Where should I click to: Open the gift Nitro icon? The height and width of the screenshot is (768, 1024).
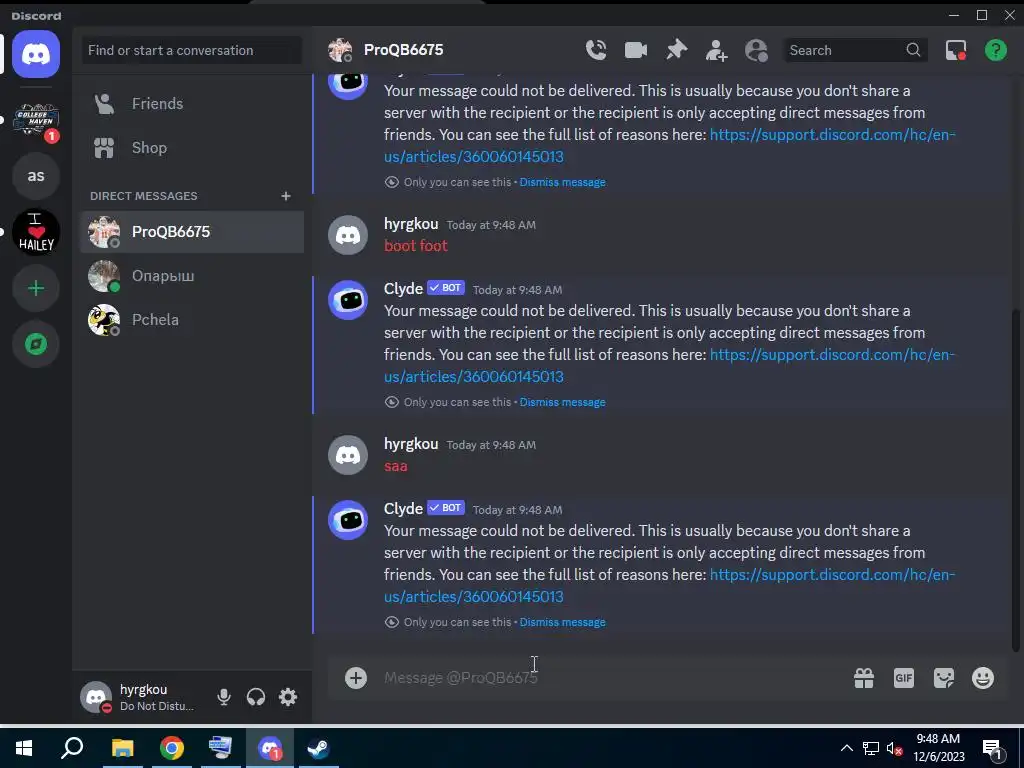pos(864,678)
